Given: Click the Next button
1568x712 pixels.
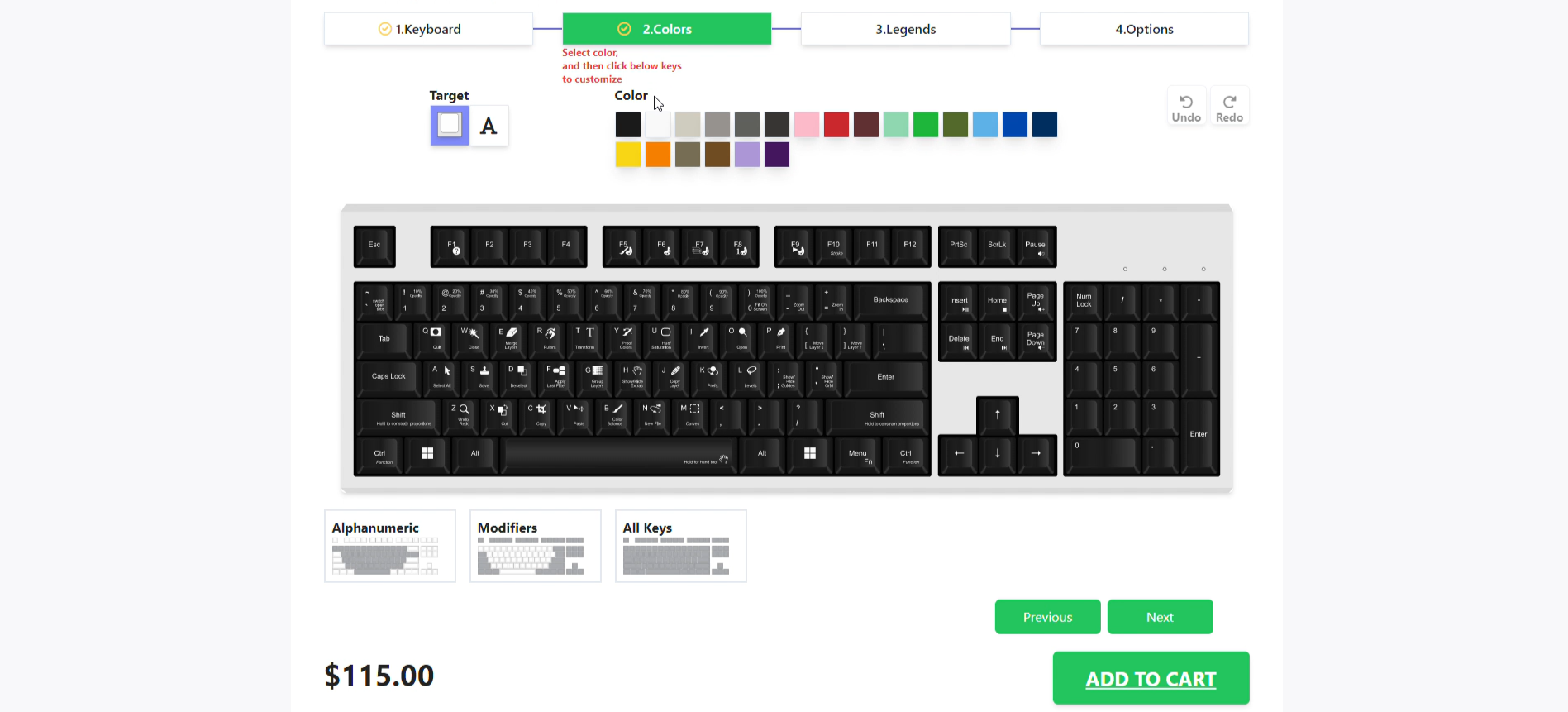Looking at the screenshot, I should [x=1160, y=617].
